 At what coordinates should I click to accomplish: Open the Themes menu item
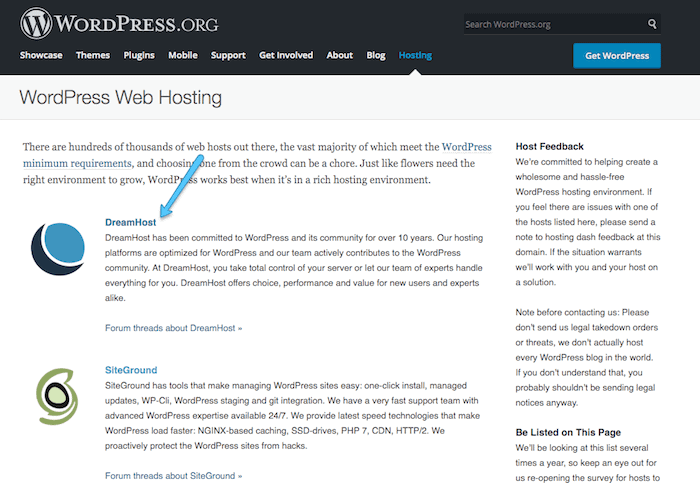93,55
